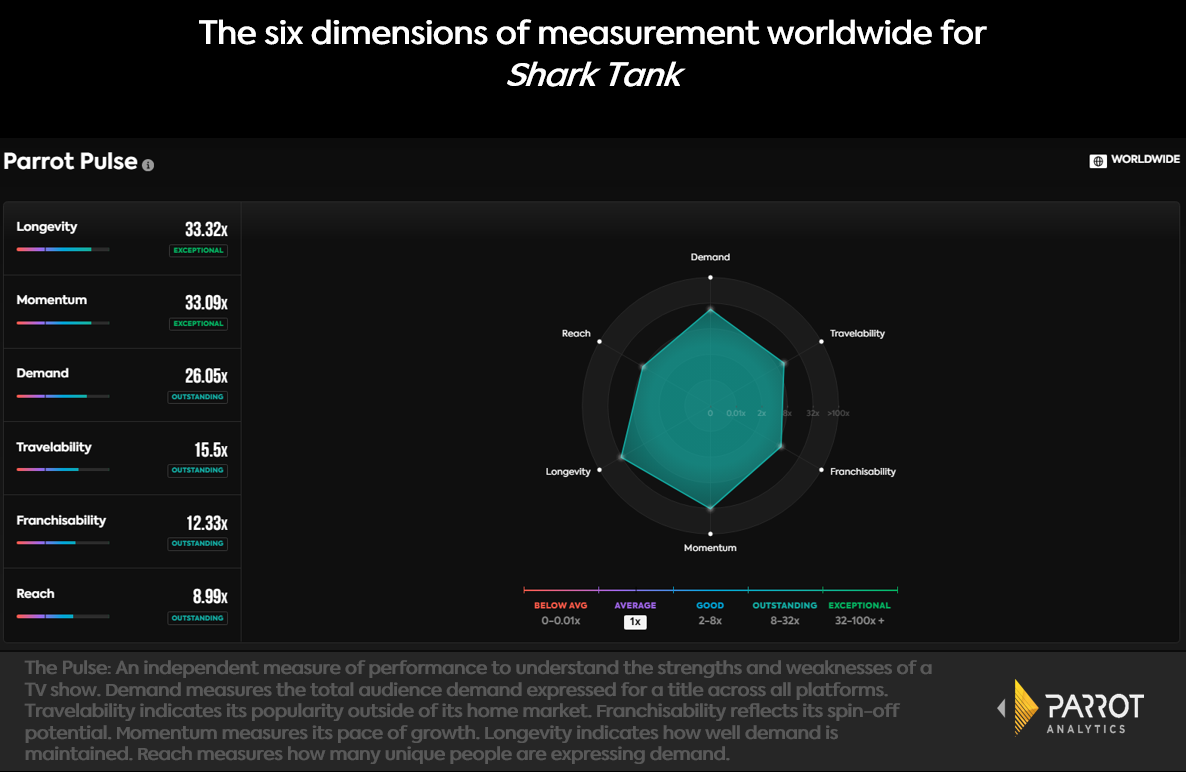Select the Momentum metric row
1186x772 pixels.
point(123,312)
